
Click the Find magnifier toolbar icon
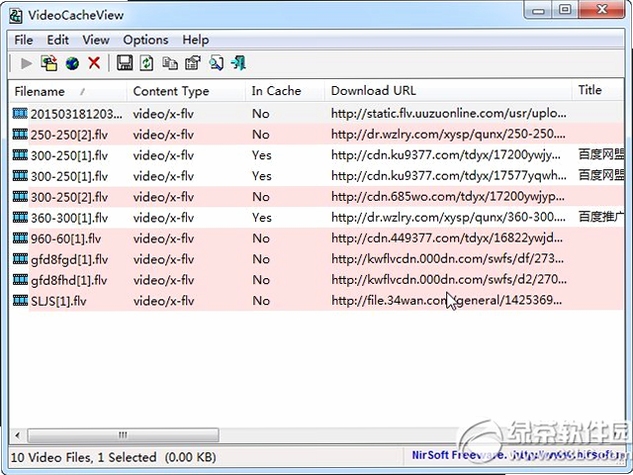point(216,63)
